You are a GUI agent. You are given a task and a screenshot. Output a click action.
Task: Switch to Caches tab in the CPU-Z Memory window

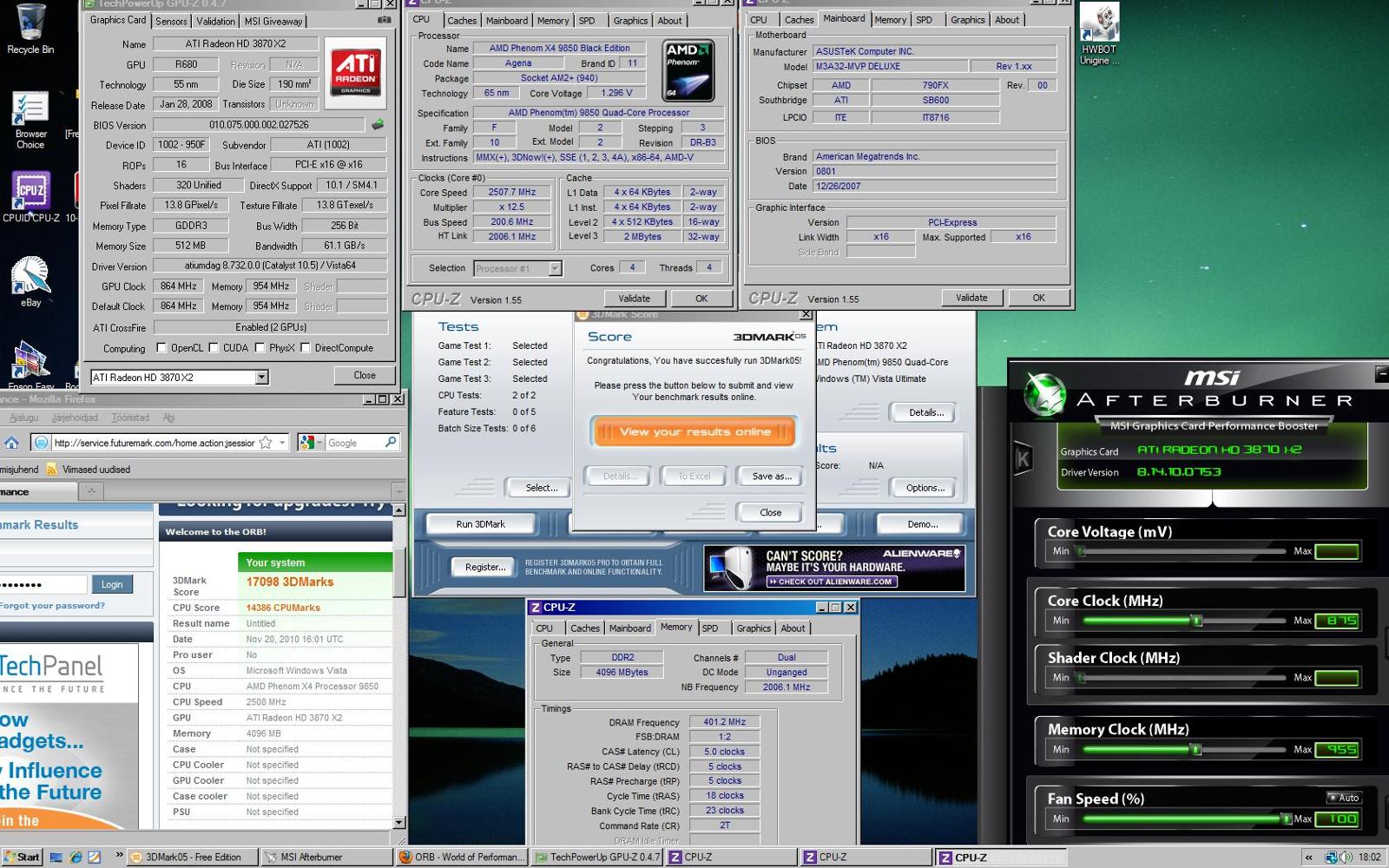coord(584,628)
